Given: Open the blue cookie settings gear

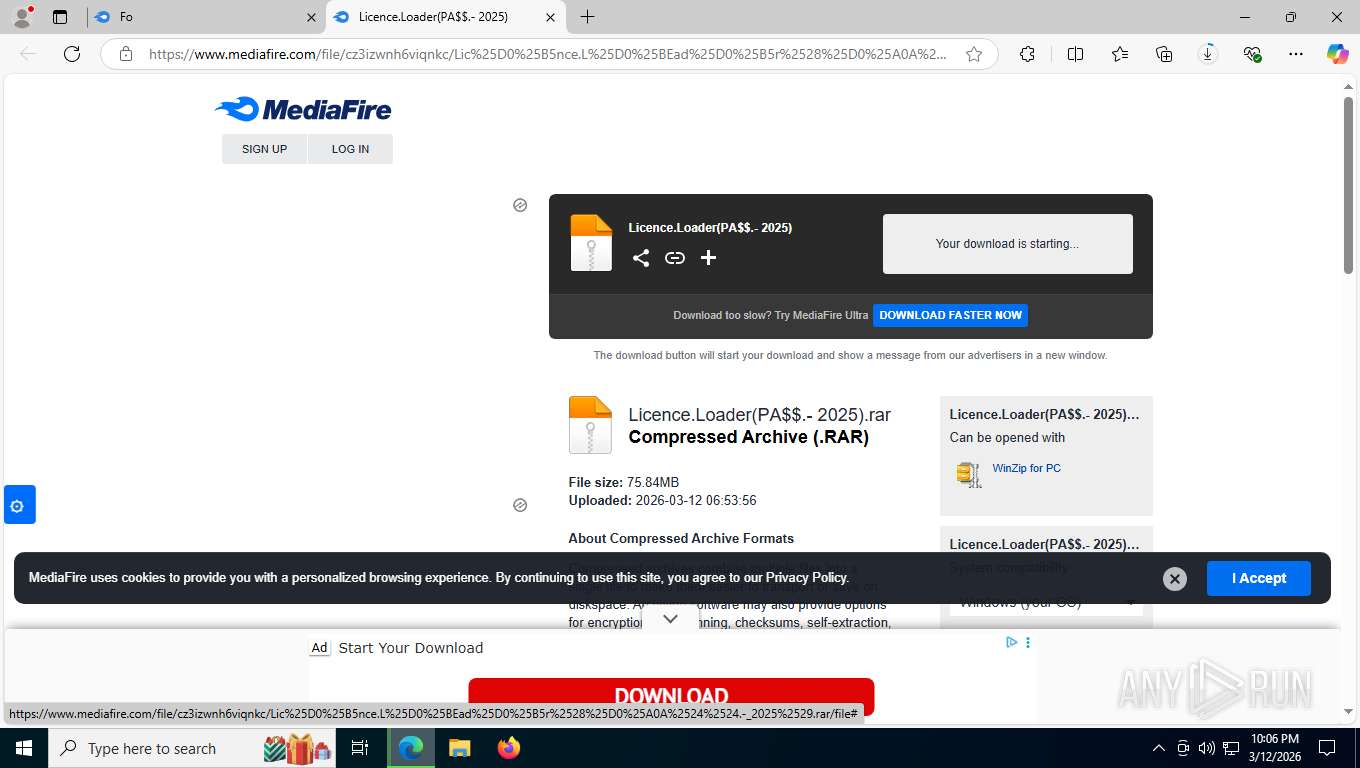Looking at the screenshot, I should (x=19, y=505).
